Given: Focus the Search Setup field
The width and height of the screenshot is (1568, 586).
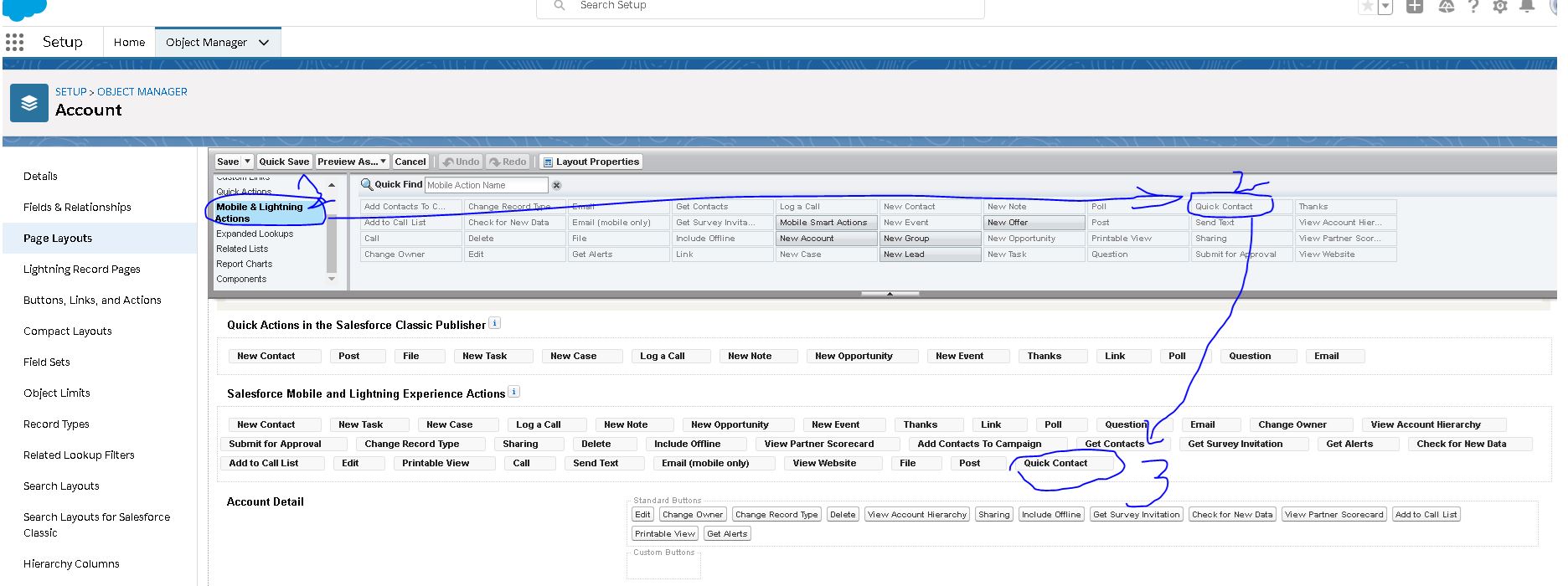Looking at the screenshot, I should pos(761,7).
